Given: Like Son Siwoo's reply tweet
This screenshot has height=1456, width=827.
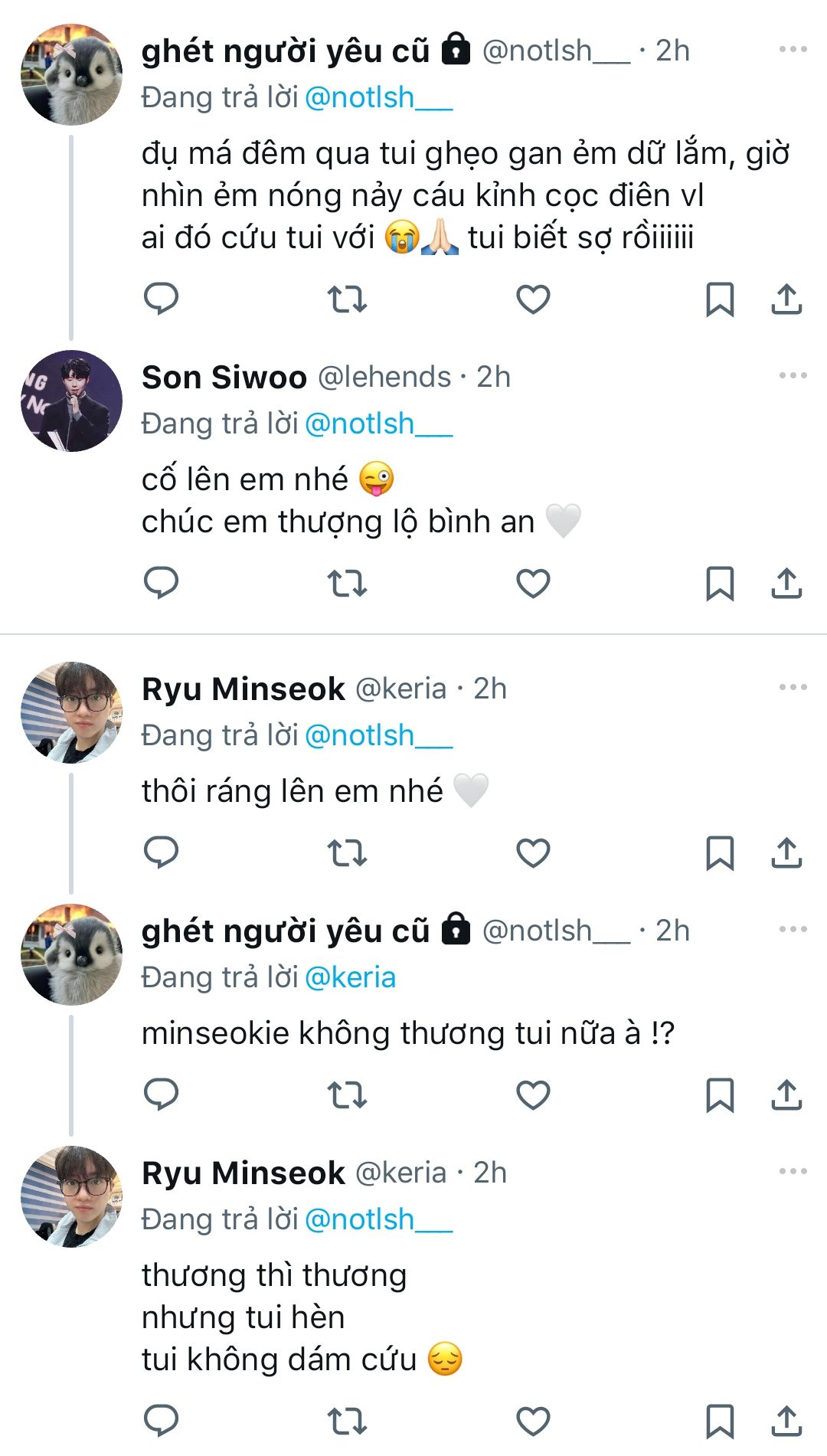Looking at the screenshot, I should (533, 584).
